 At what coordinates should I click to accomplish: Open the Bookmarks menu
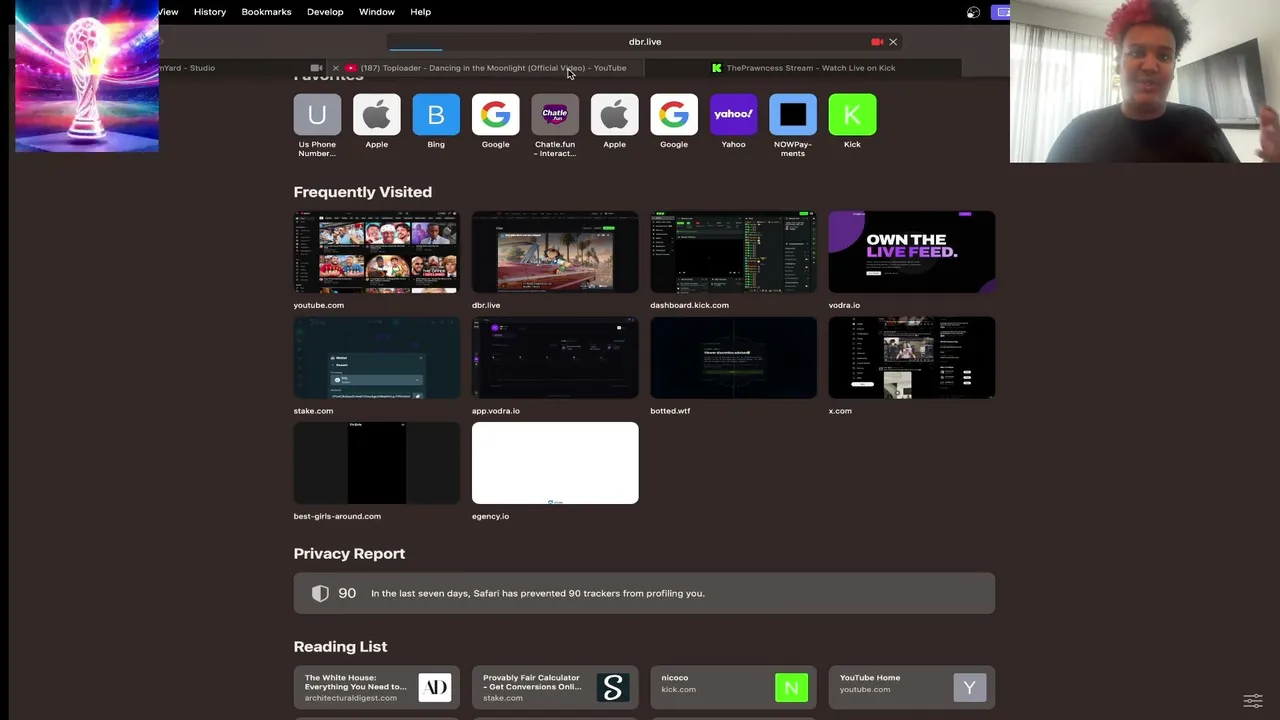(x=266, y=12)
